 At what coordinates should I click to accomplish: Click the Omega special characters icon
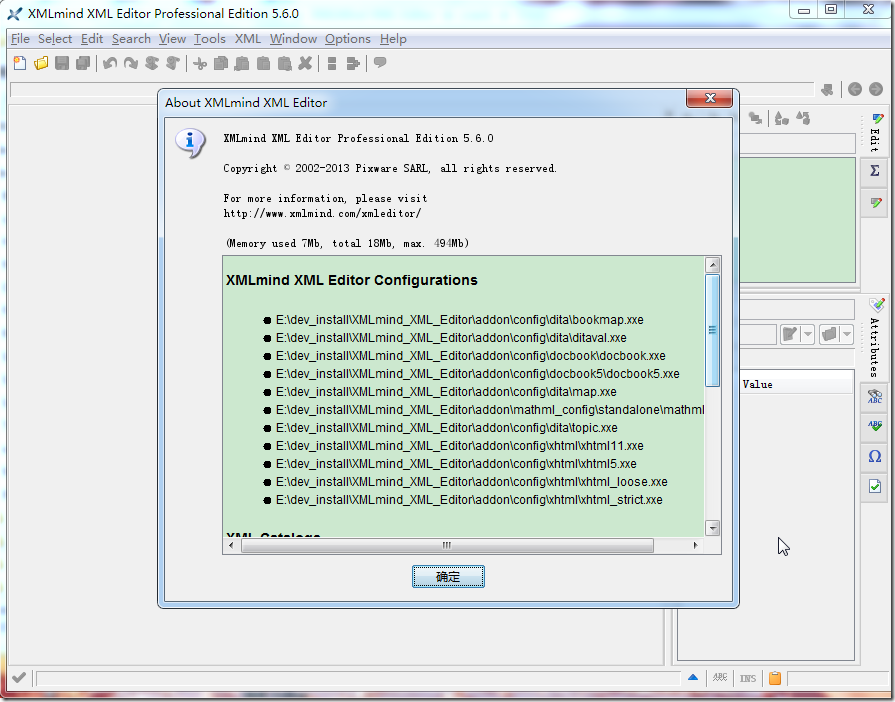(x=874, y=456)
